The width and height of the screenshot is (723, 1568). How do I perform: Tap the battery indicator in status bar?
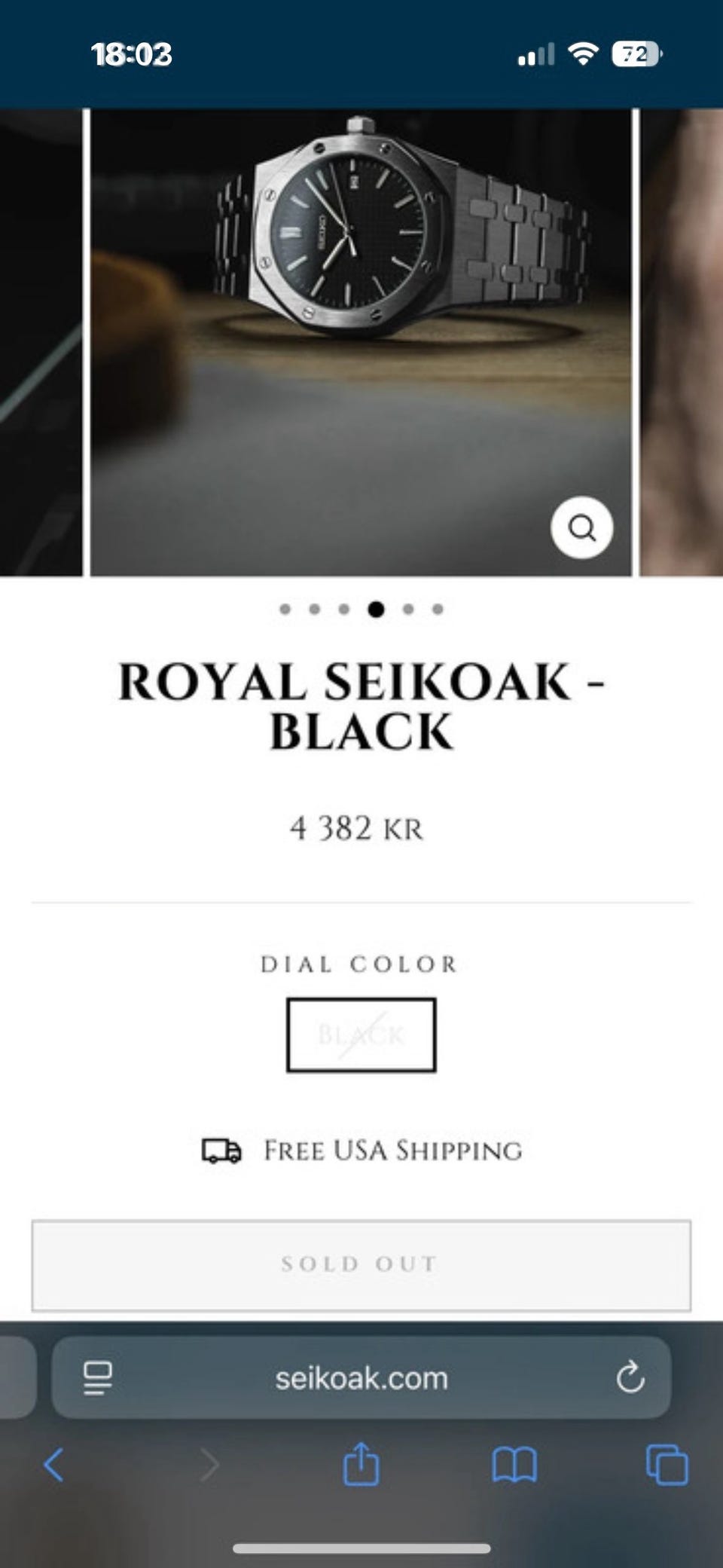pyautogui.click(x=637, y=54)
